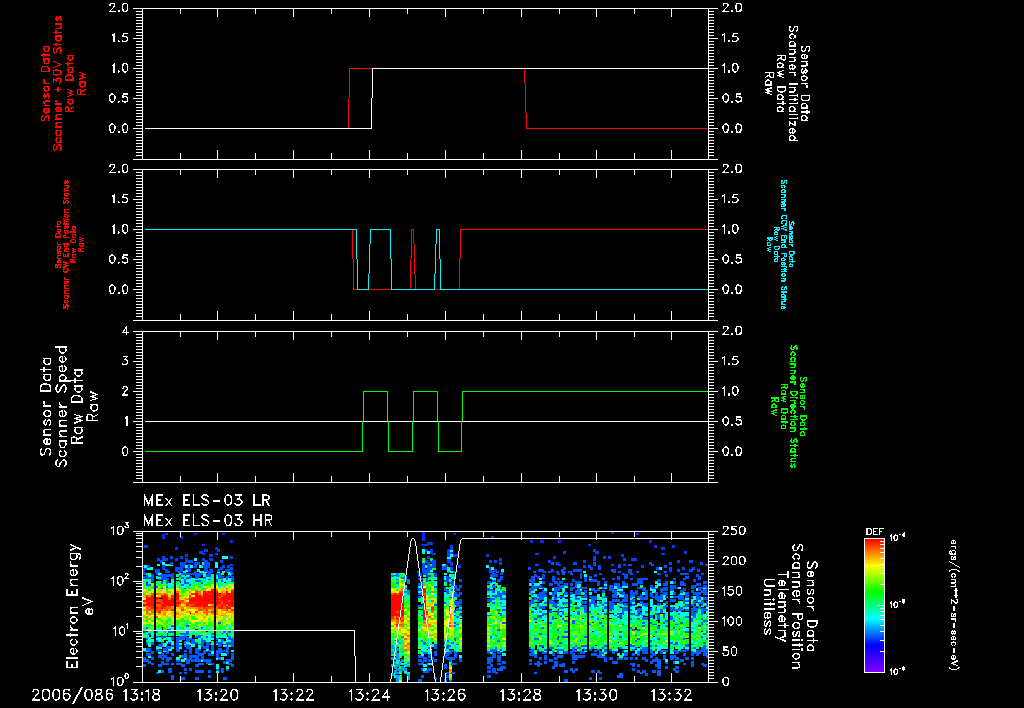Click the 13:22 time axis label

tap(293, 696)
